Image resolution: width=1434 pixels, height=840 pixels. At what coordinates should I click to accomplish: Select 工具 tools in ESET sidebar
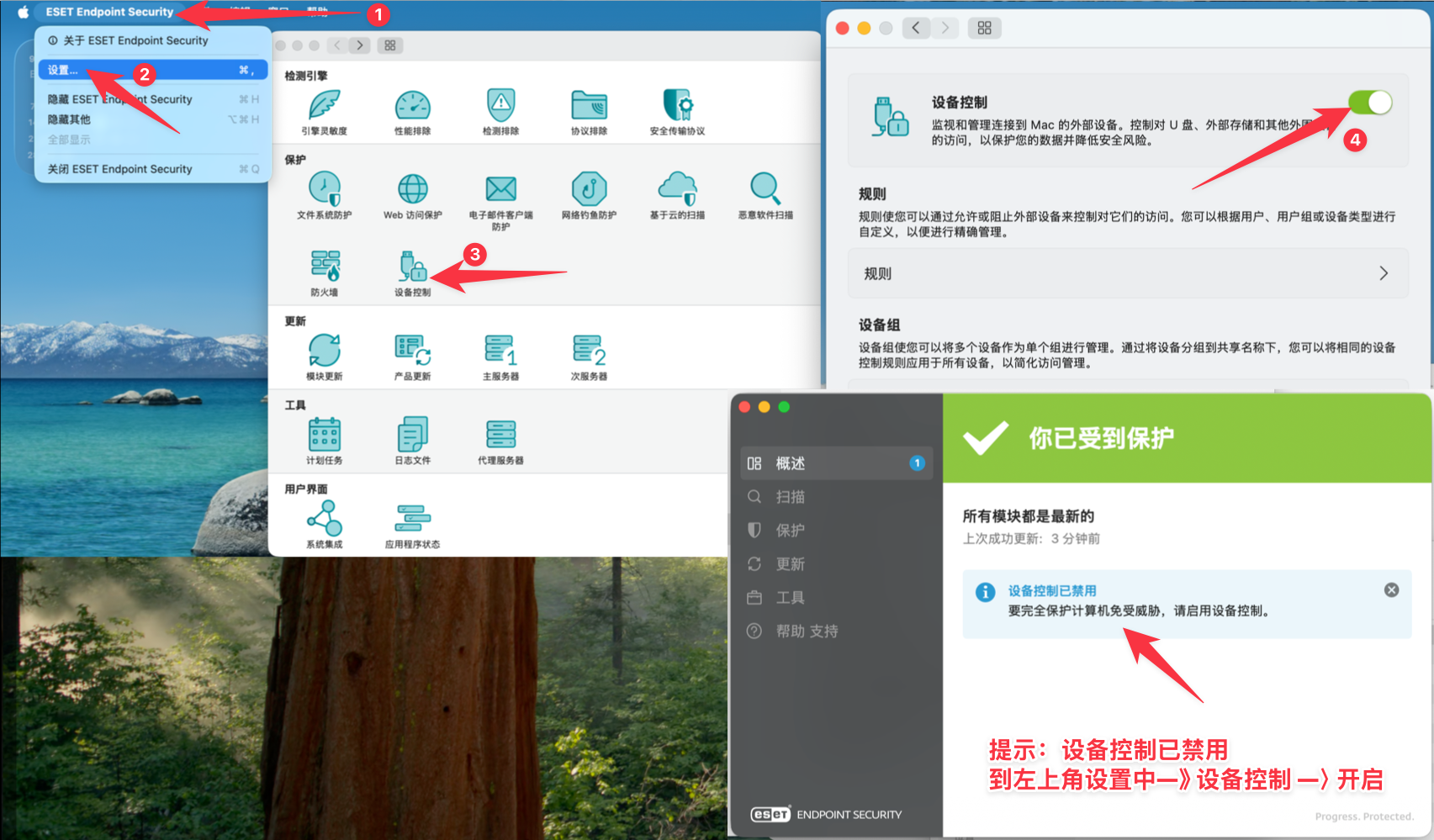click(836, 598)
